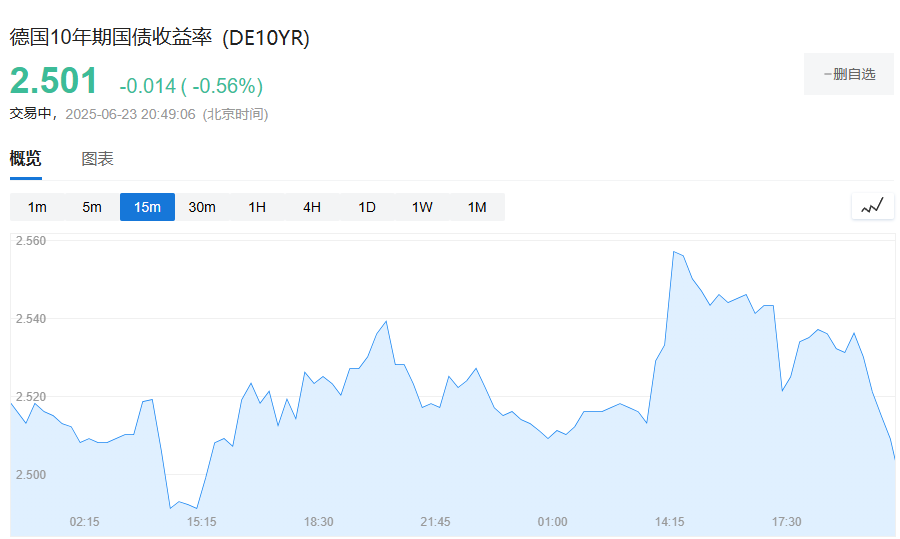Click the 一删自选 watchlist button
Screen dimensions: 900x539
[x=848, y=74]
